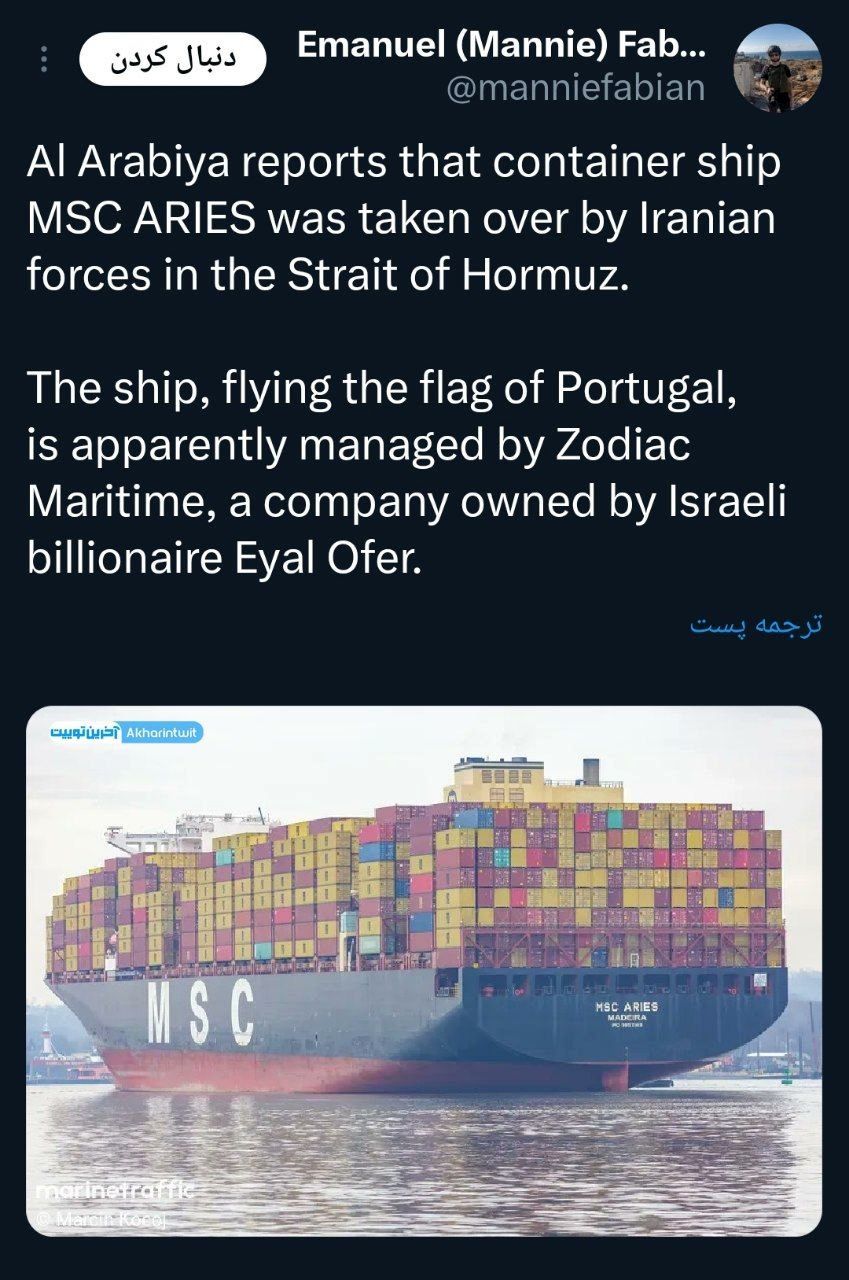Select the tweet text about Al Arabiya
The image size is (849, 1280).
coord(404,219)
